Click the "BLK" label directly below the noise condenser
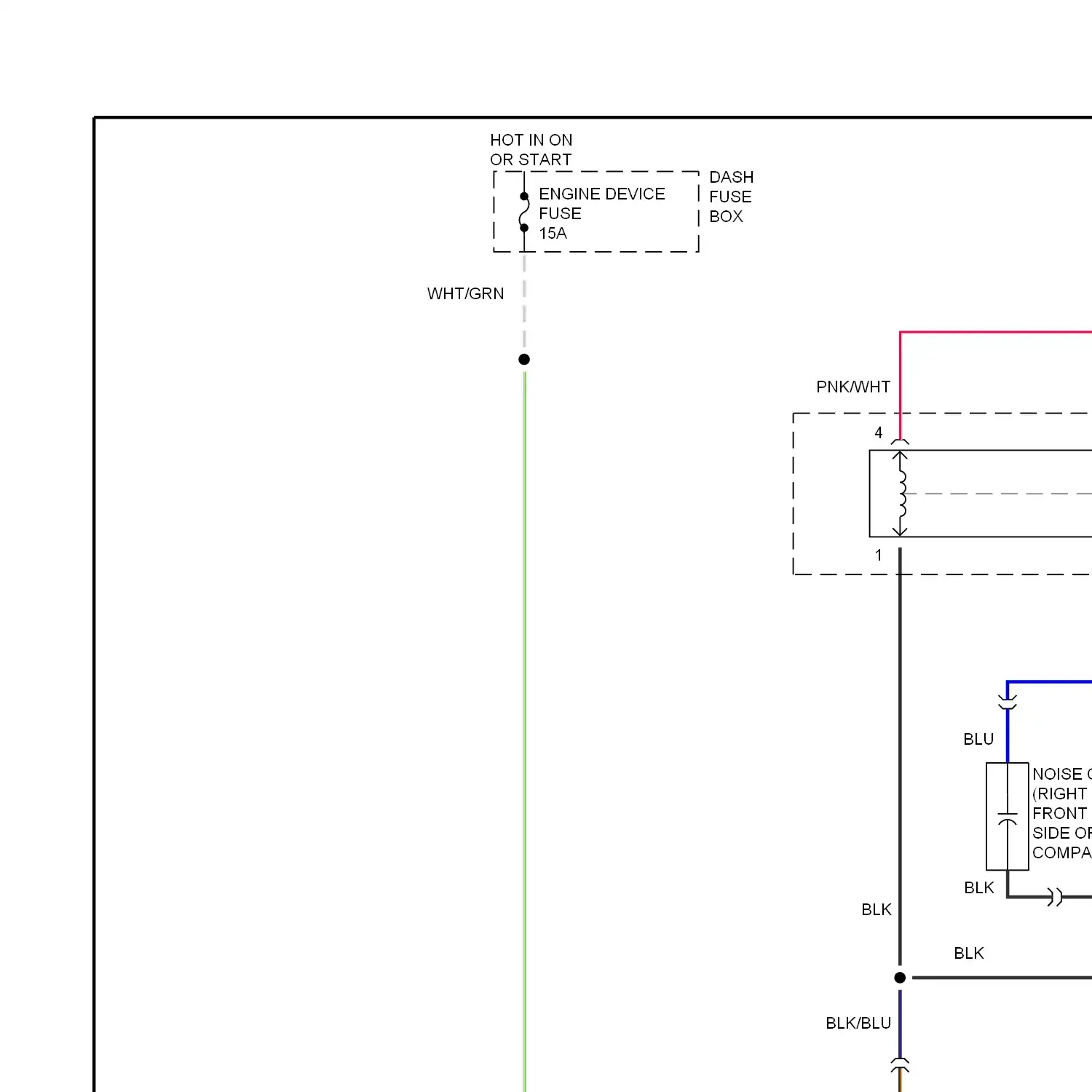Viewport: 1092px width, 1092px height. click(x=979, y=888)
